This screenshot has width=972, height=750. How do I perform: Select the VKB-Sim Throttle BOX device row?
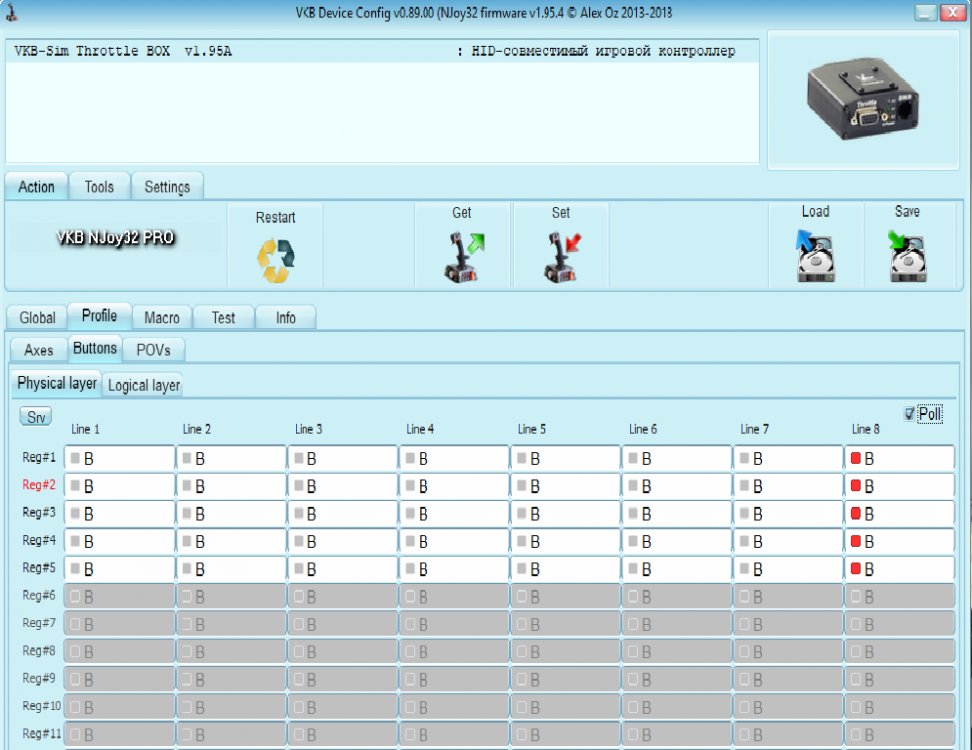tap(382, 51)
